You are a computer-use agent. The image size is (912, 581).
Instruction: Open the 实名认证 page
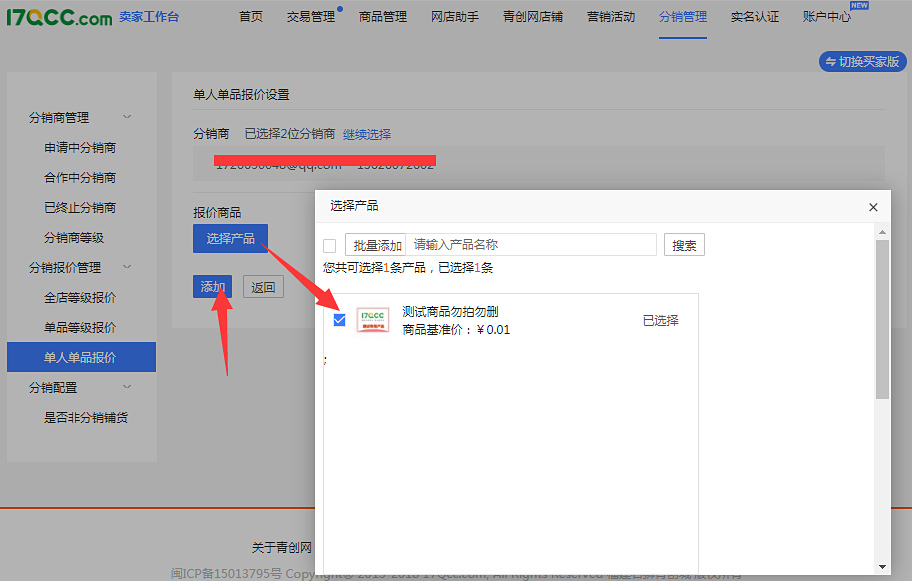click(755, 17)
